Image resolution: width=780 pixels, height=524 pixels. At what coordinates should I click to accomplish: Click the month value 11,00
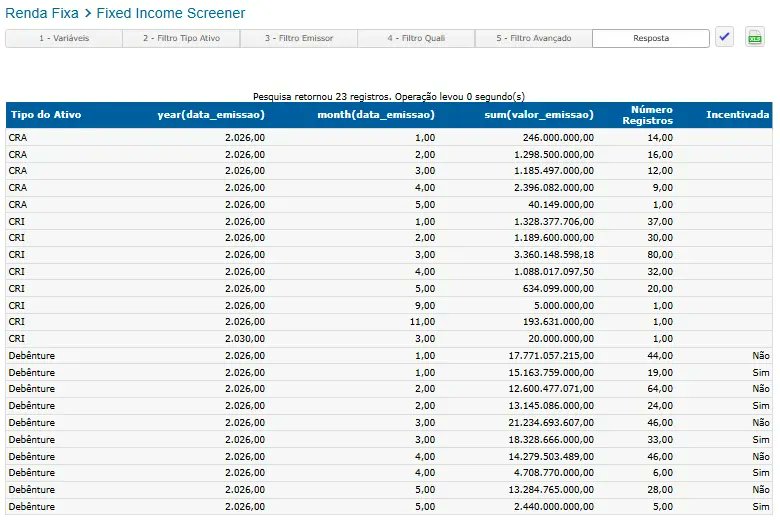pos(423,322)
